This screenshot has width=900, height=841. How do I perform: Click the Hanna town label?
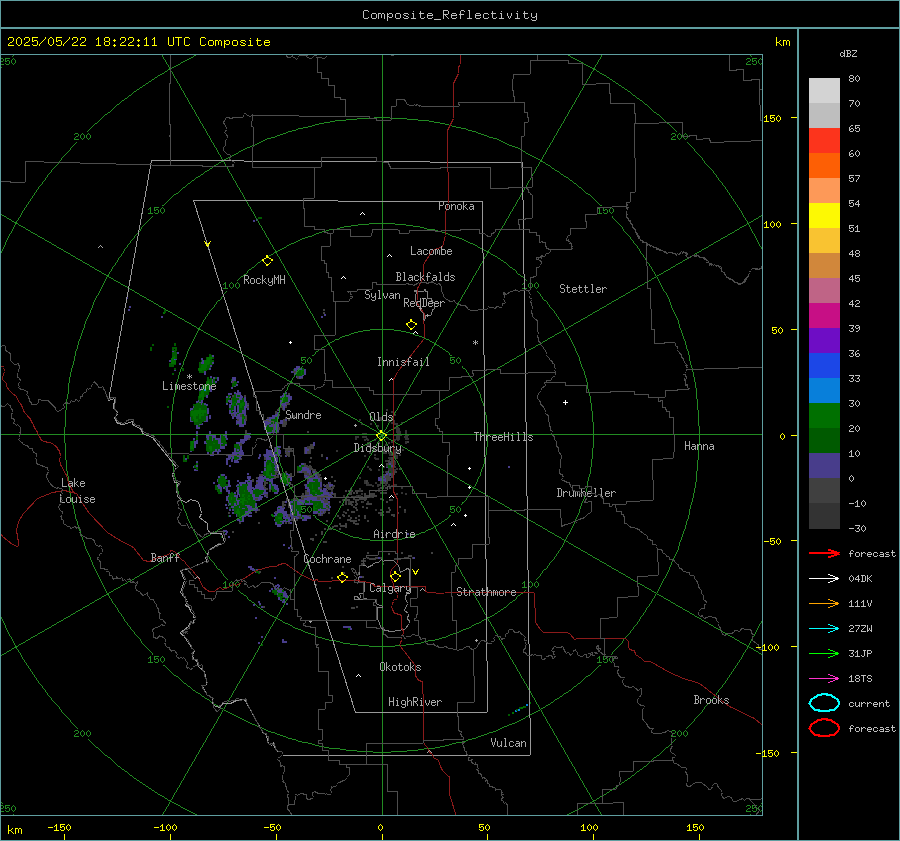699,446
